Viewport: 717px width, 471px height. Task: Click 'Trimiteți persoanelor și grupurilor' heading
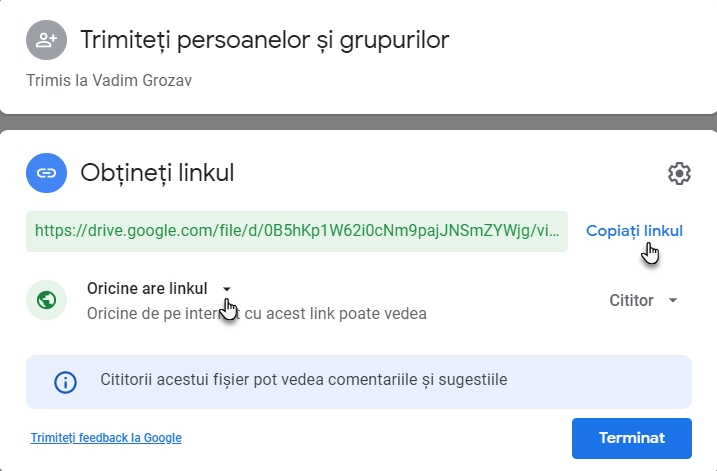click(265, 40)
